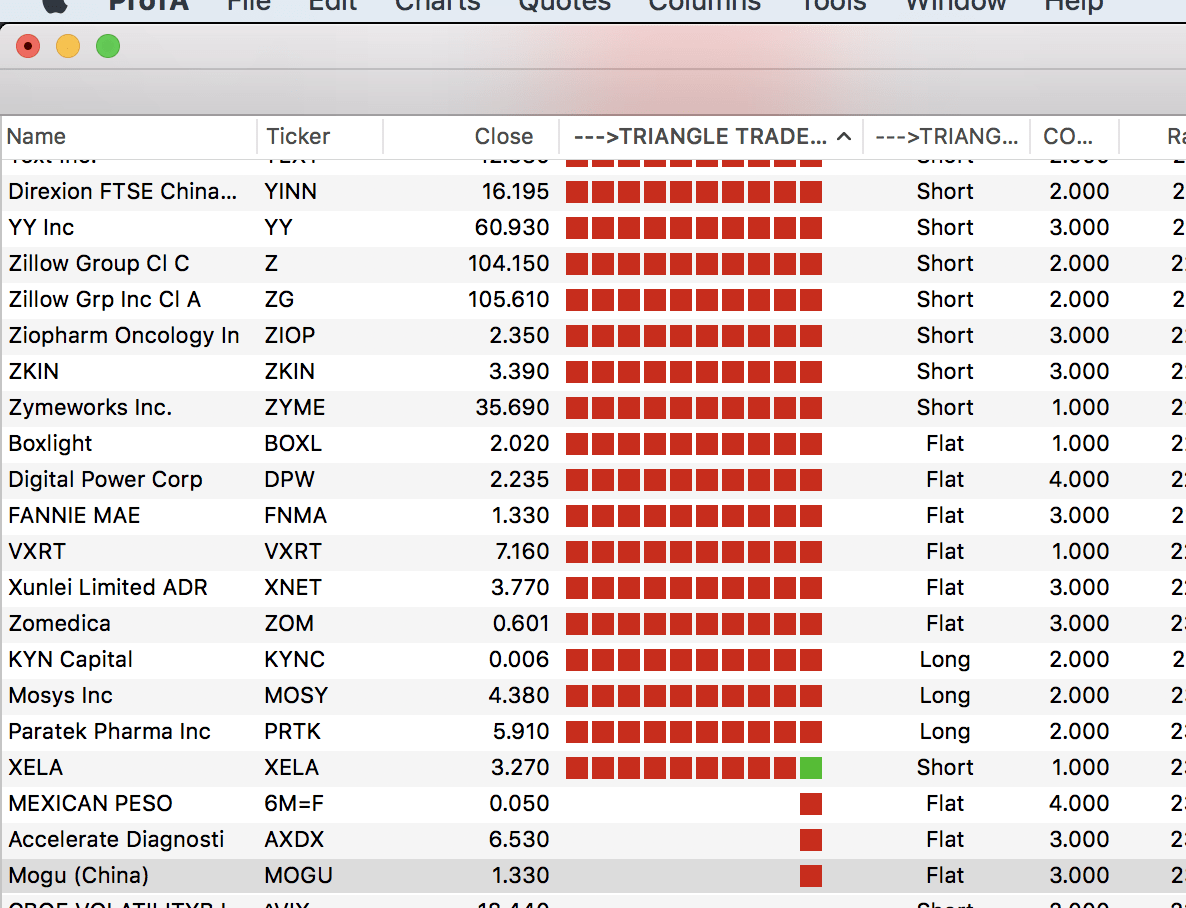
Task: Select the FANNIE MAE row
Action: click(593, 515)
